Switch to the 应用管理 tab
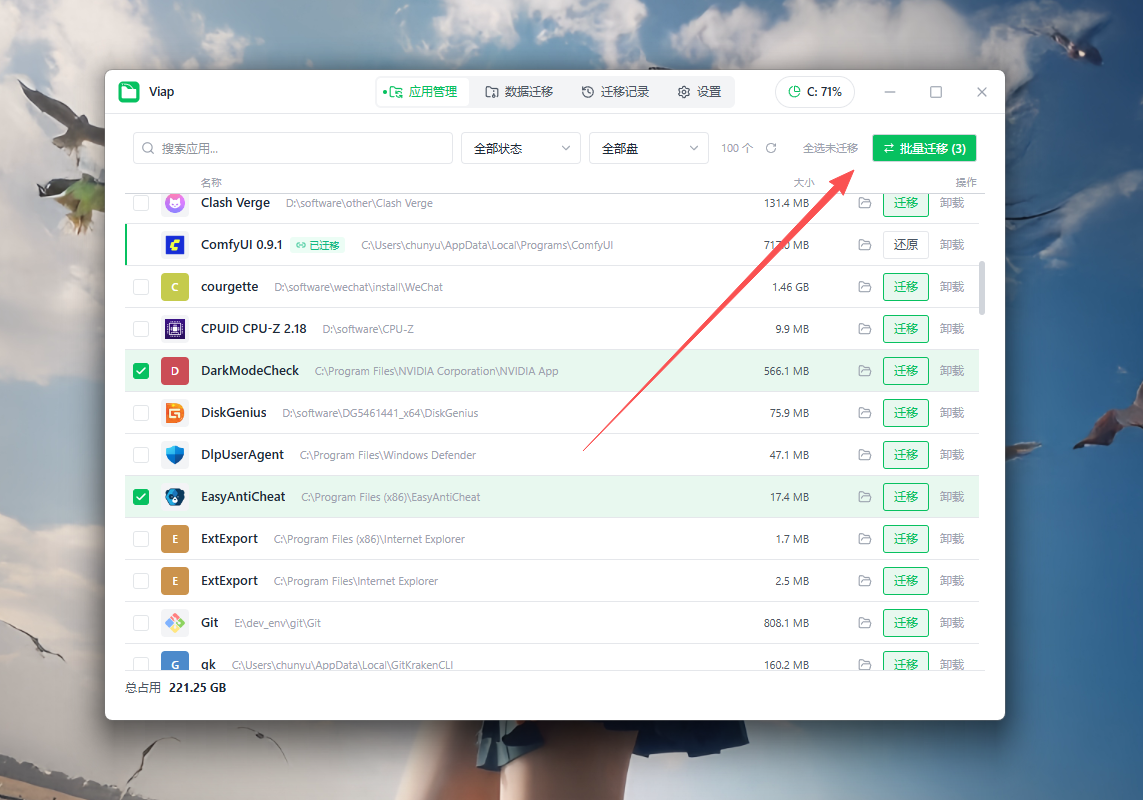Screen dimensions: 1143x800 tap(421, 92)
